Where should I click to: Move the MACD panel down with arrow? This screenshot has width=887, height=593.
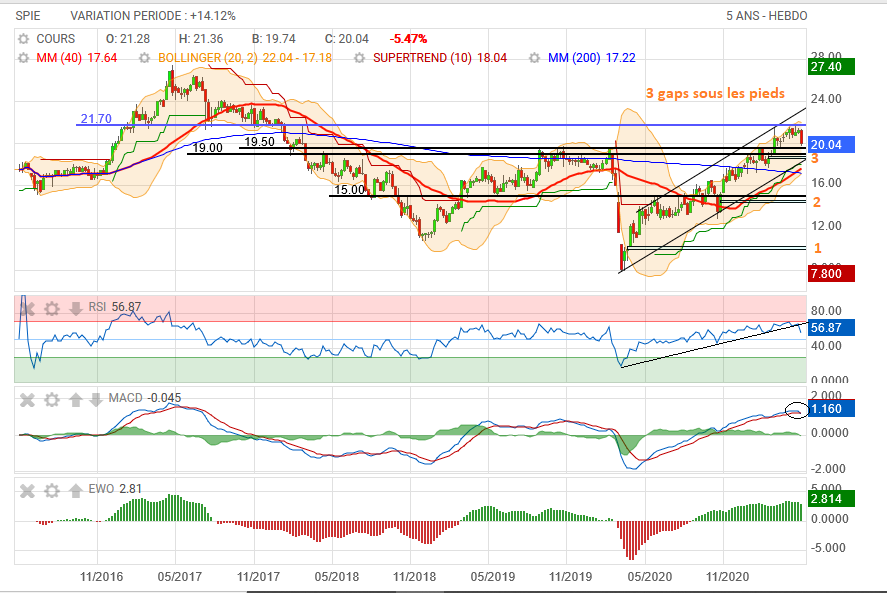tap(96, 400)
